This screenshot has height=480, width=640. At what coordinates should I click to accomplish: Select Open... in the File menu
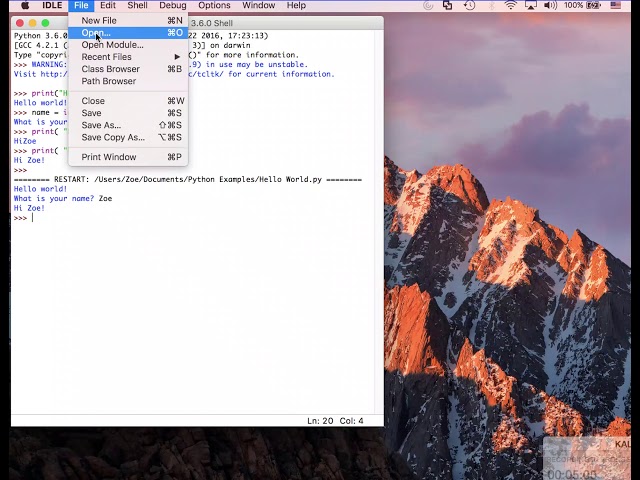[128, 33]
